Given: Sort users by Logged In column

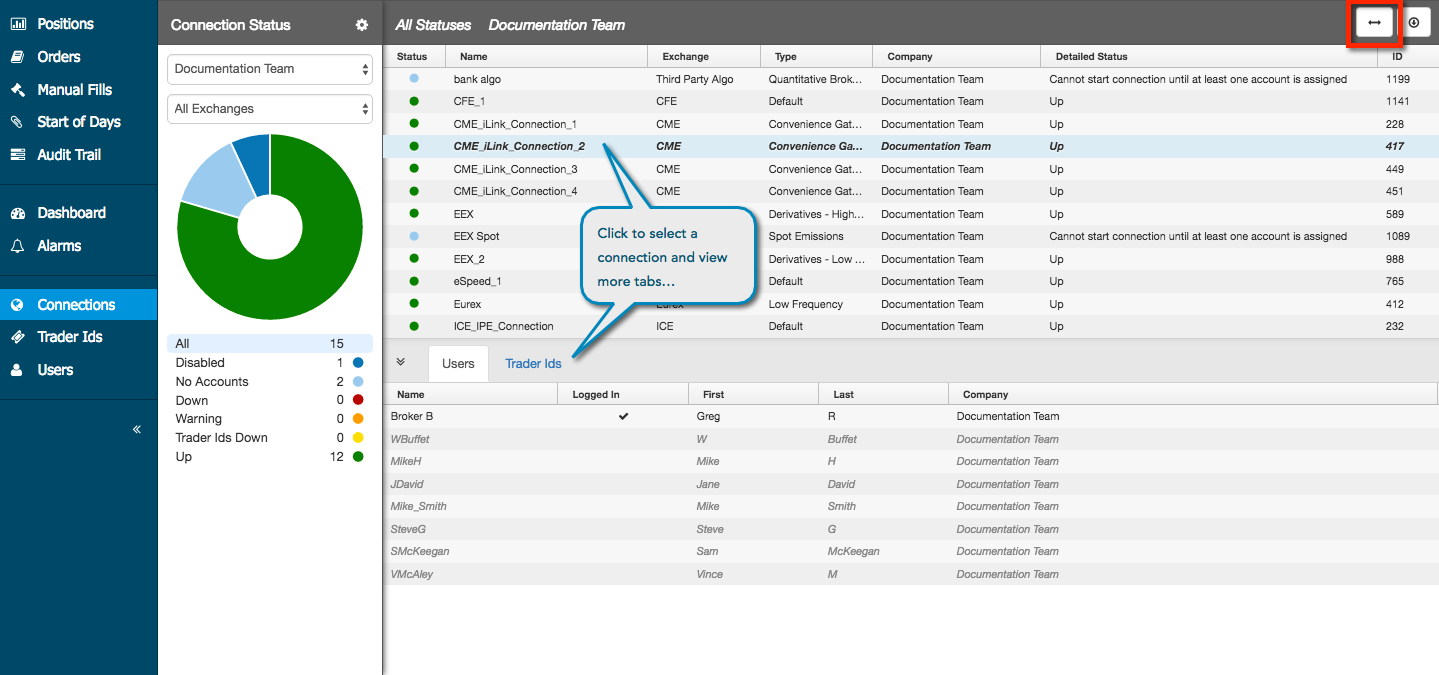Looking at the screenshot, I should point(623,395).
